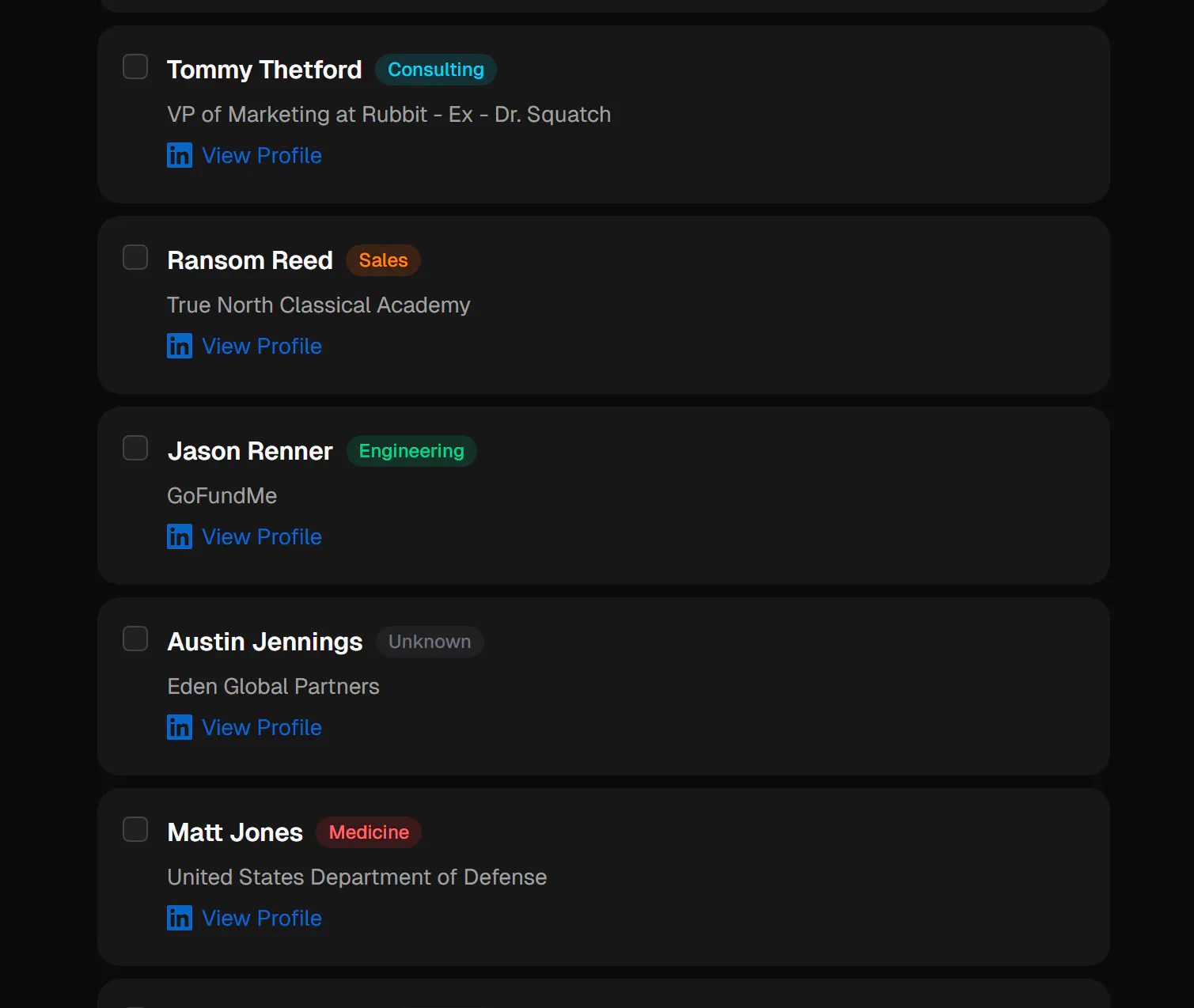Open View Profile for Jason Renner
Viewport: 1194px width, 1008px height.
pos(262,536)
